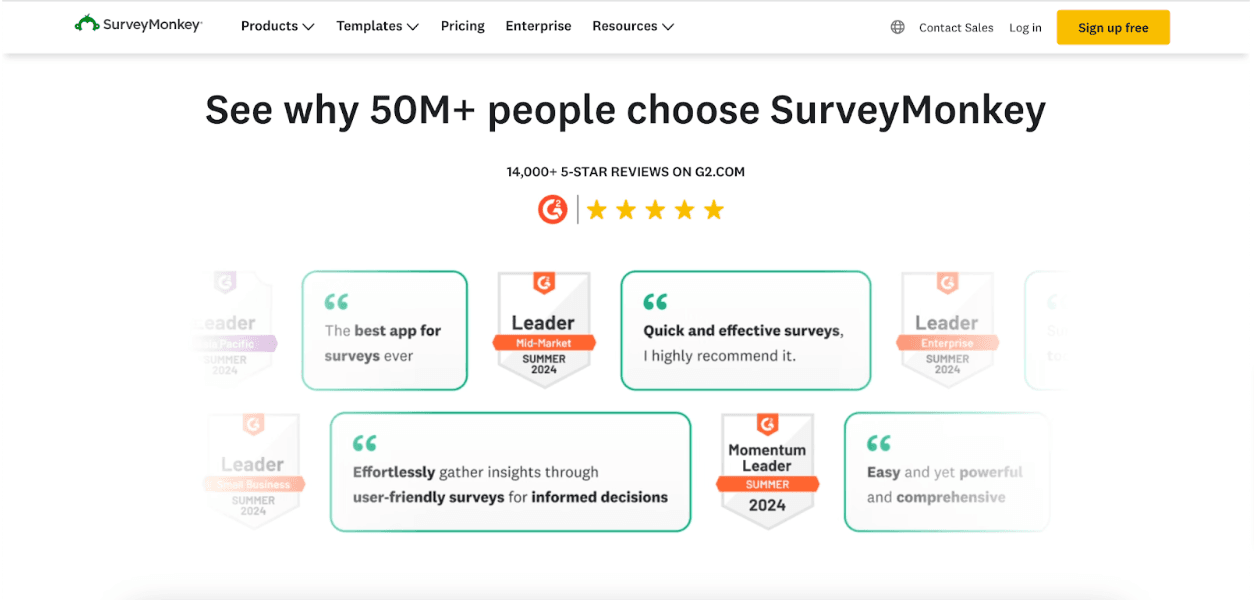1254x600 pixels.
Task: Go to the Enterprise page
Action: coord(538,26)
